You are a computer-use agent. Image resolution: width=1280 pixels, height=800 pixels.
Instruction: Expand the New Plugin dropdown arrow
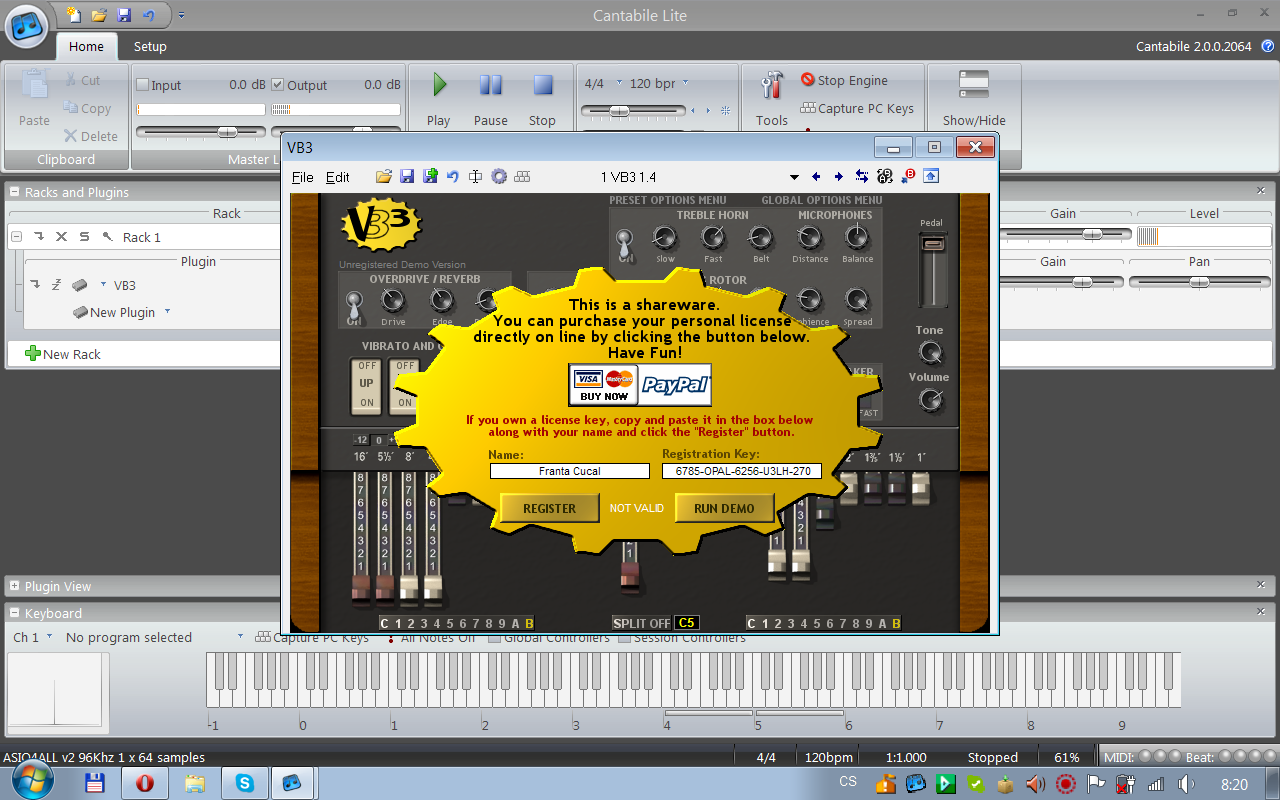[x=167, y=312]
